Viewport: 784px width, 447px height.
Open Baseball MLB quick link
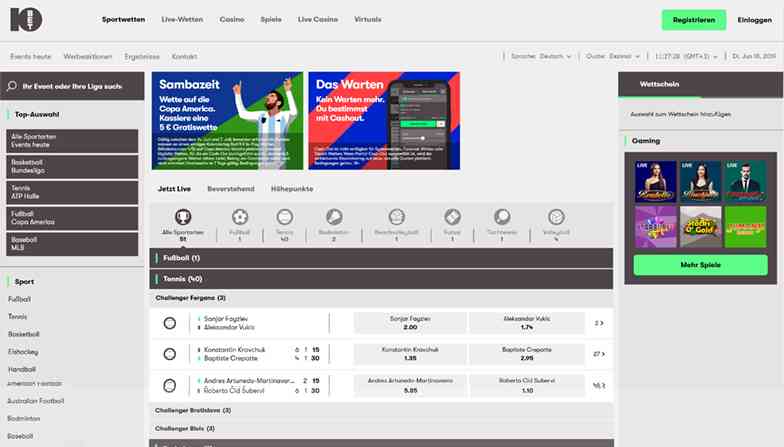pyautogui.click(x=72, y=244)
